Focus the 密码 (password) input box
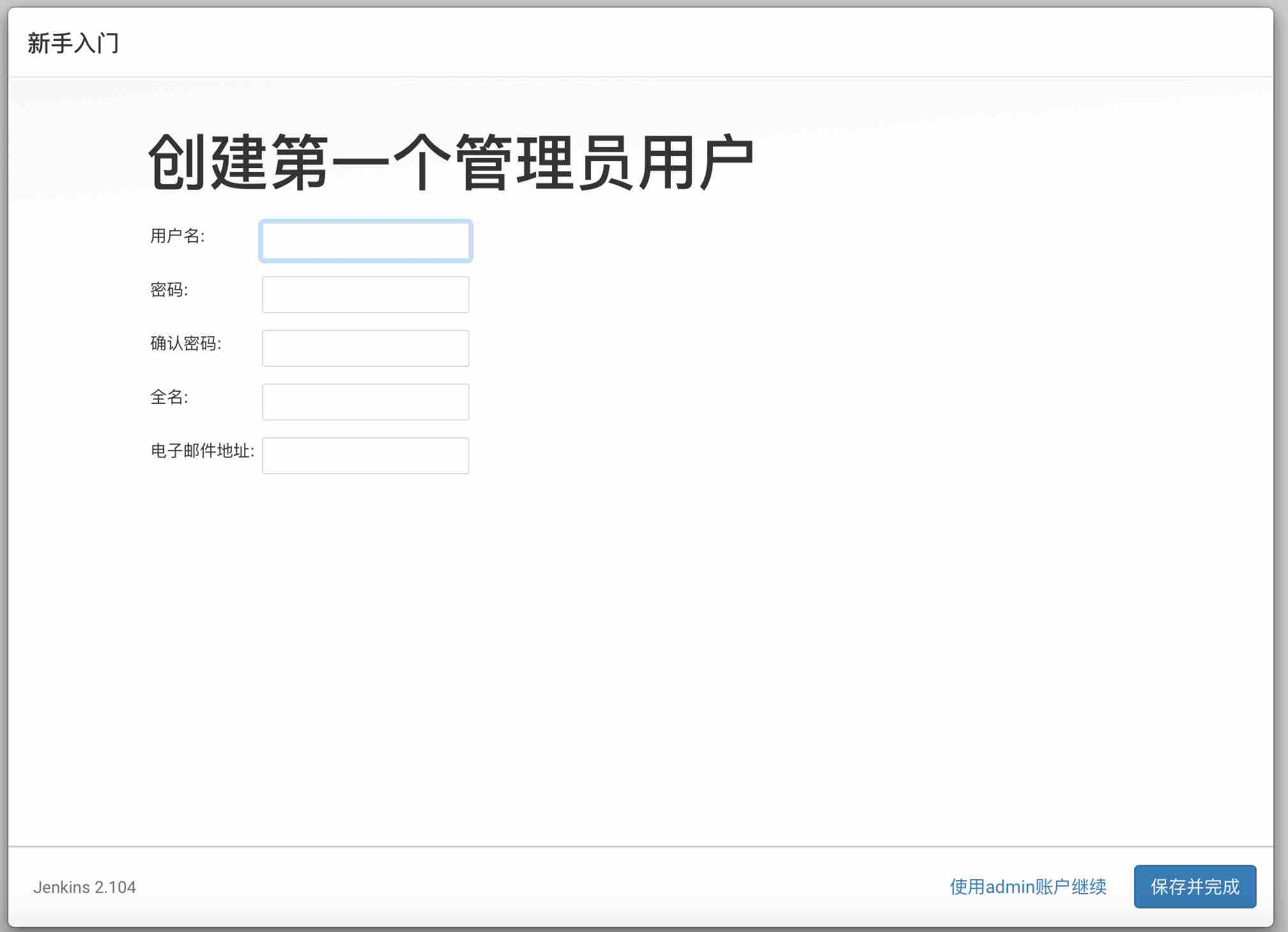The image size is (1288, 932). click(x=365, y=295)
